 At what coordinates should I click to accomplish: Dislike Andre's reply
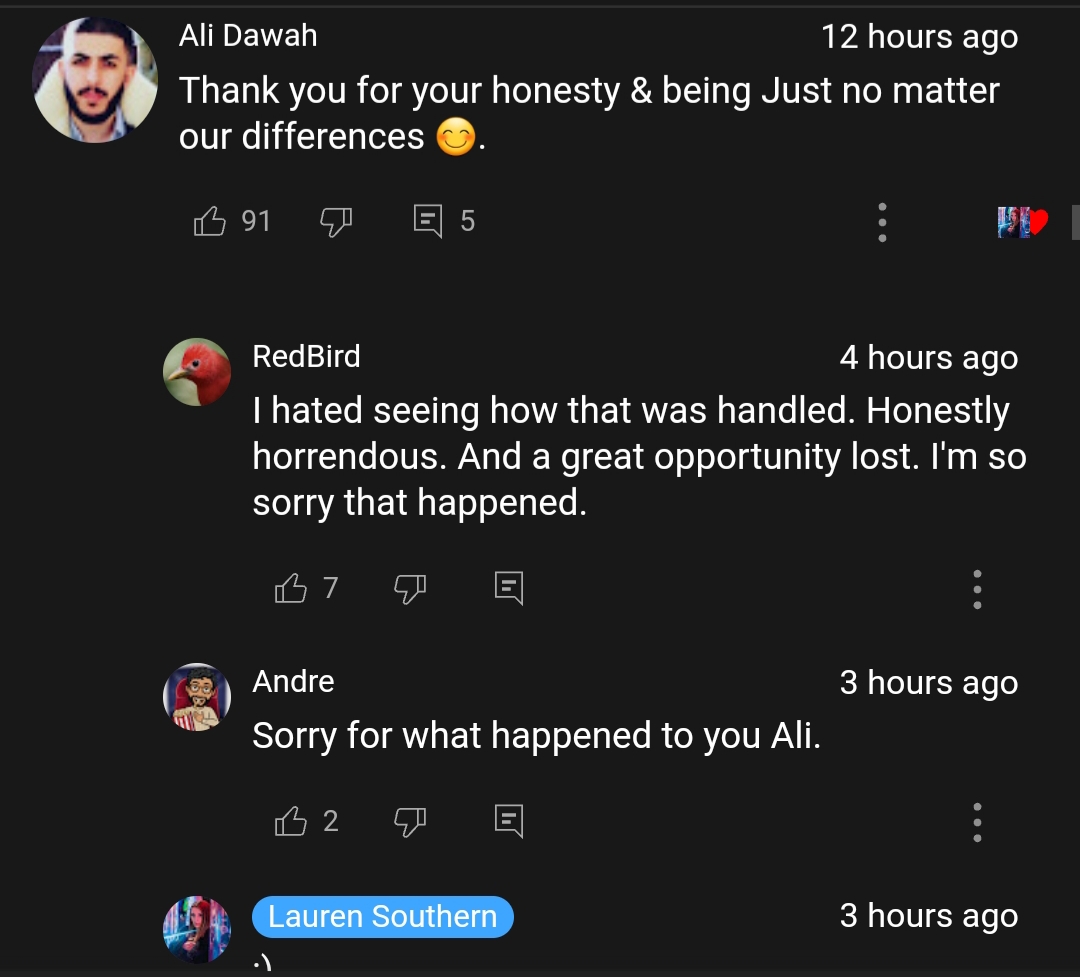410,822
